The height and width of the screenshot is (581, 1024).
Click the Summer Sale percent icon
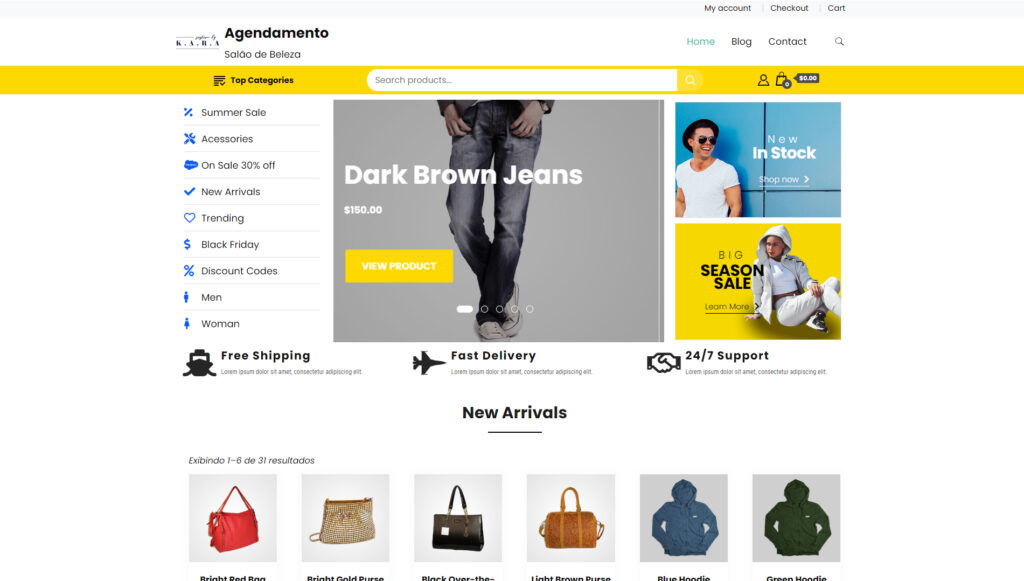point(189,112)
